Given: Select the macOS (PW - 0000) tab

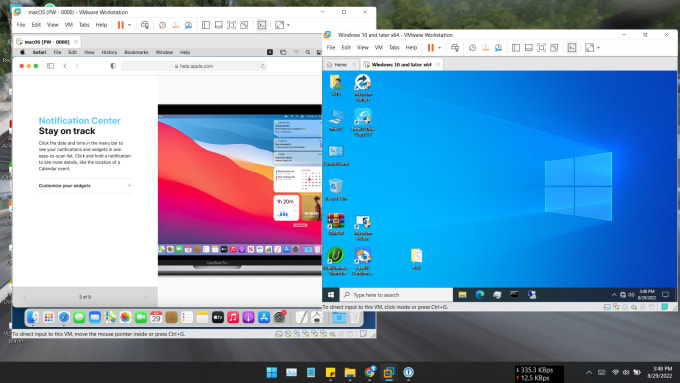Looking at the screenshot, I should click(47, 42).
